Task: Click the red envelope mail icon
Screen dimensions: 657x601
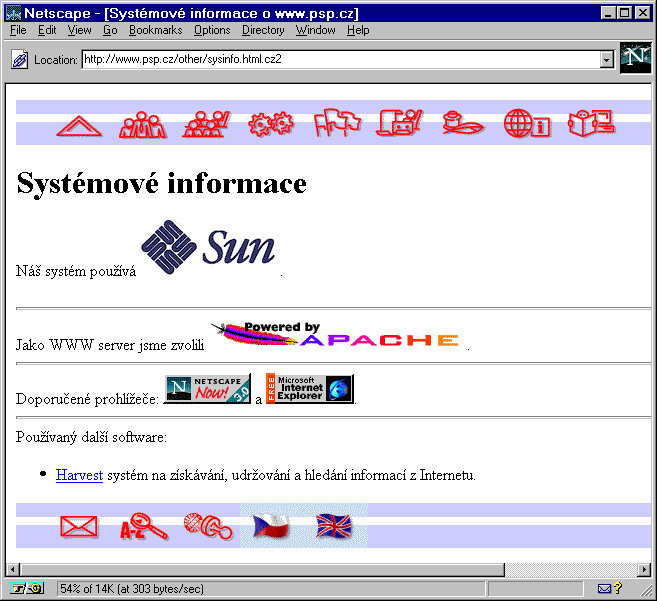Action: 79,526
